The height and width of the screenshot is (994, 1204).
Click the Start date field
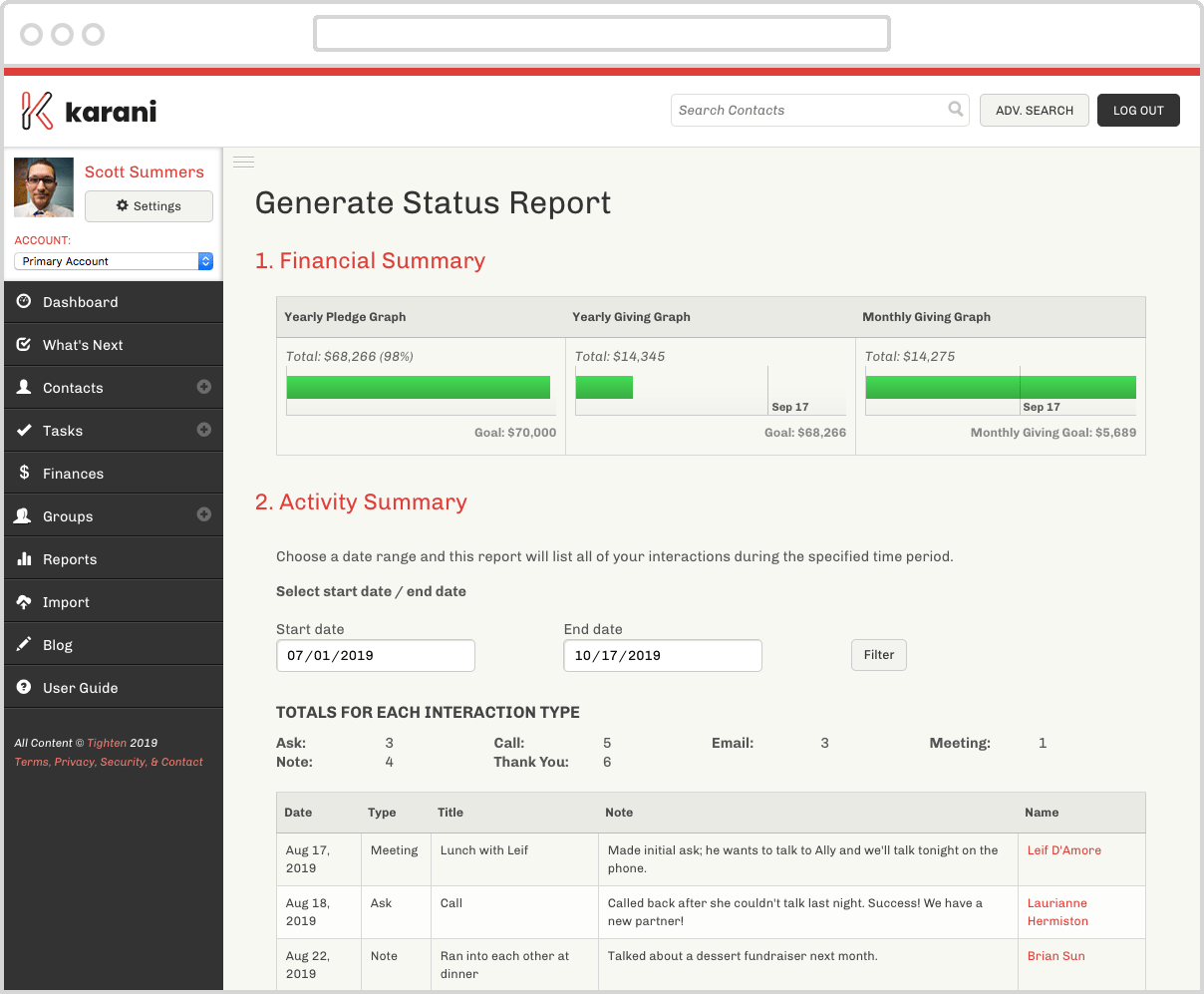coord(375,656)
